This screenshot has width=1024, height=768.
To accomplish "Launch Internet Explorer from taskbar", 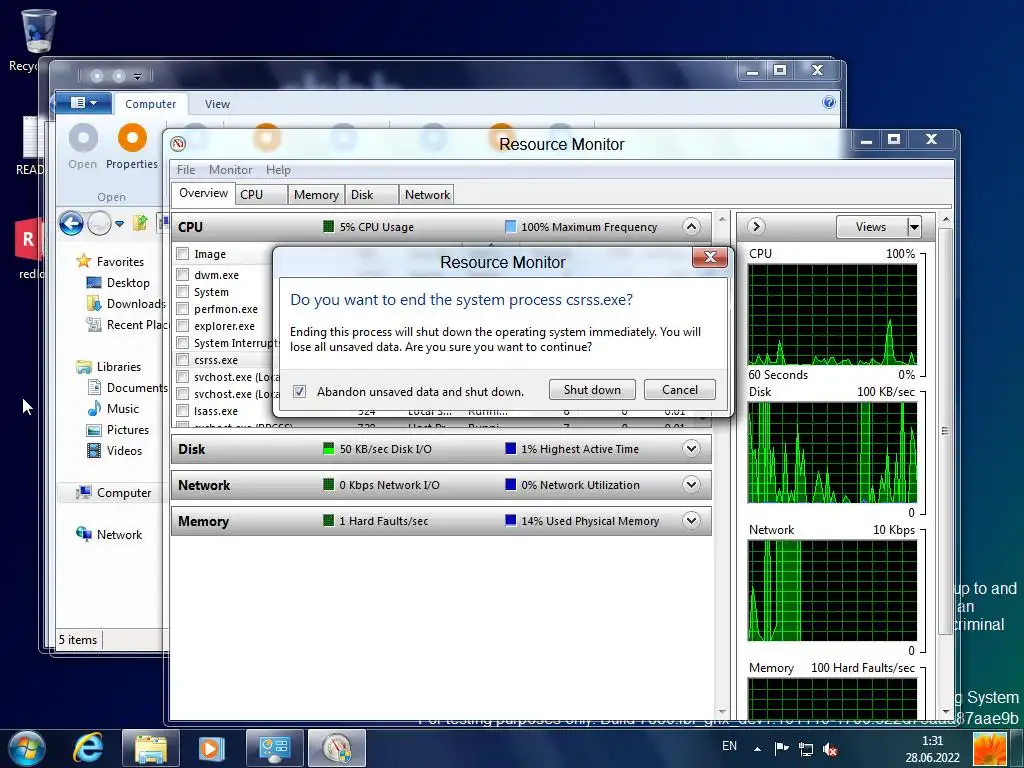I will [x=88, y=748].
